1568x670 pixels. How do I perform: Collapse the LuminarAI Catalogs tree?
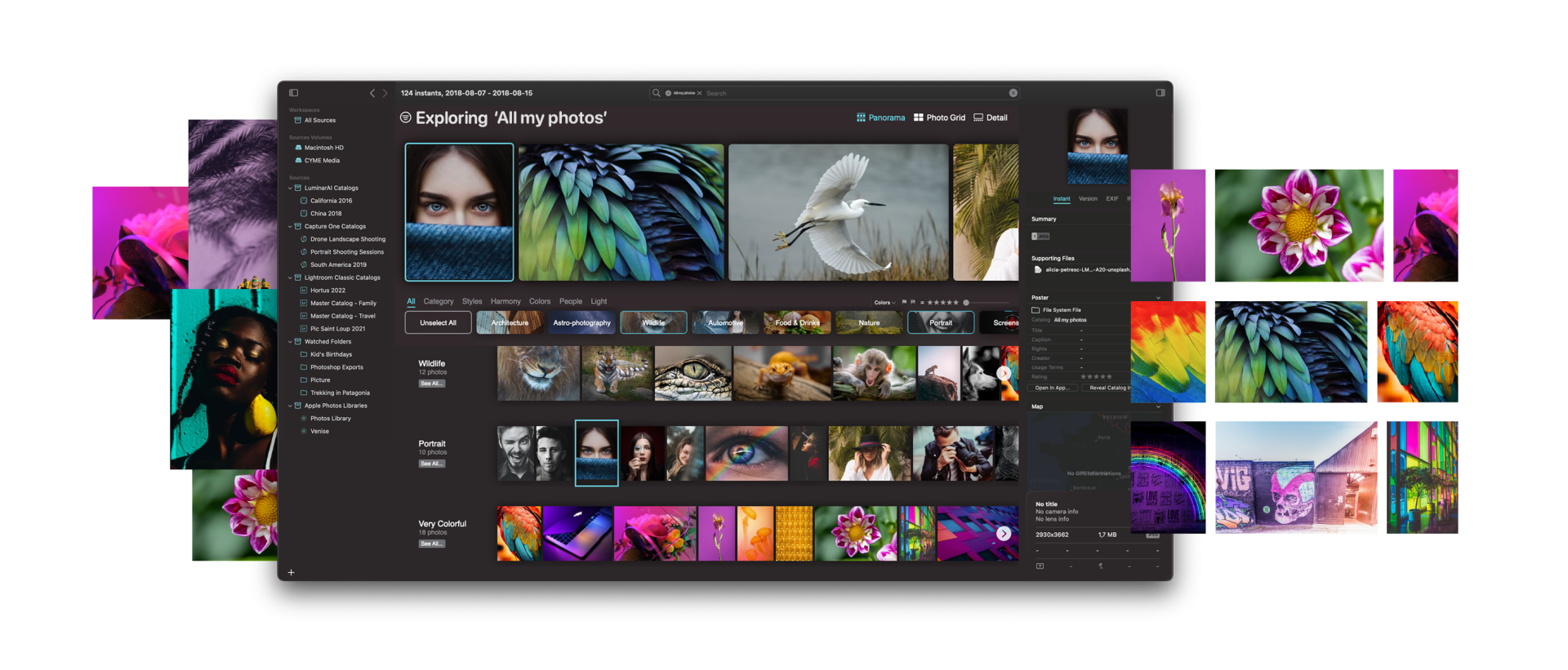coord(290,188)
